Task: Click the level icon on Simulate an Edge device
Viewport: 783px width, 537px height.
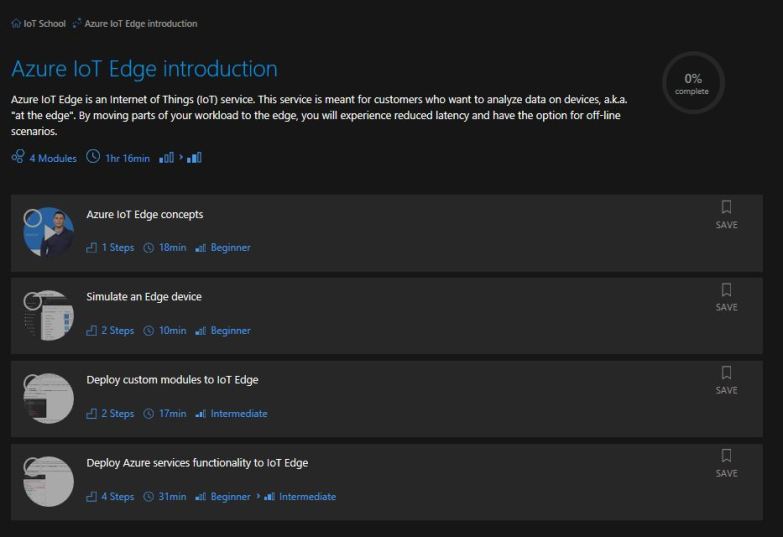Action: pos(200,331)
